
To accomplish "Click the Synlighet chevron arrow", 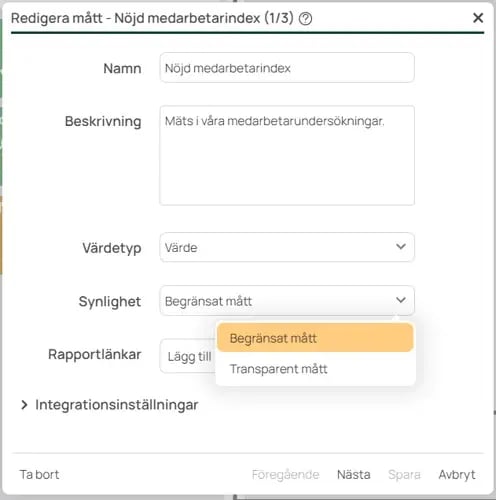I will pyautogui.click(x=401, y=300).
